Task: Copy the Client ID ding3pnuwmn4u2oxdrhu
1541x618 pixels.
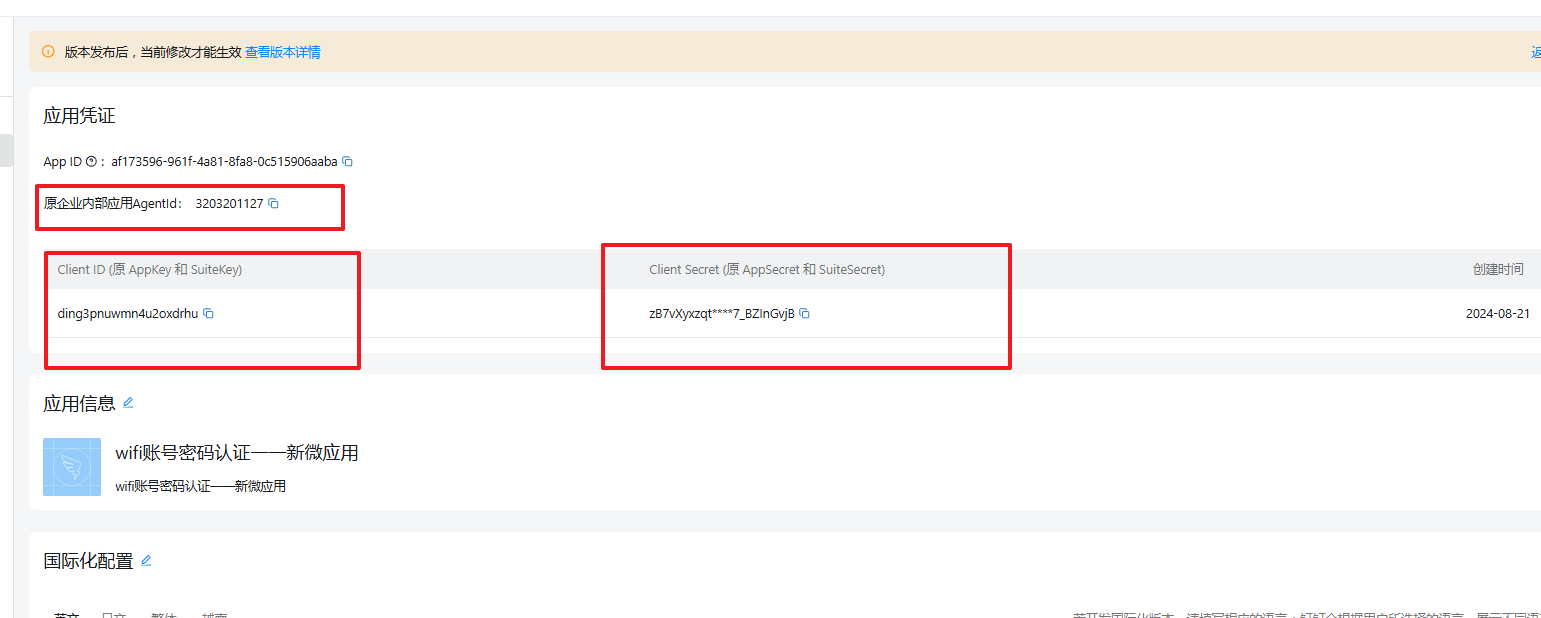Action: (x=208, y=313)
